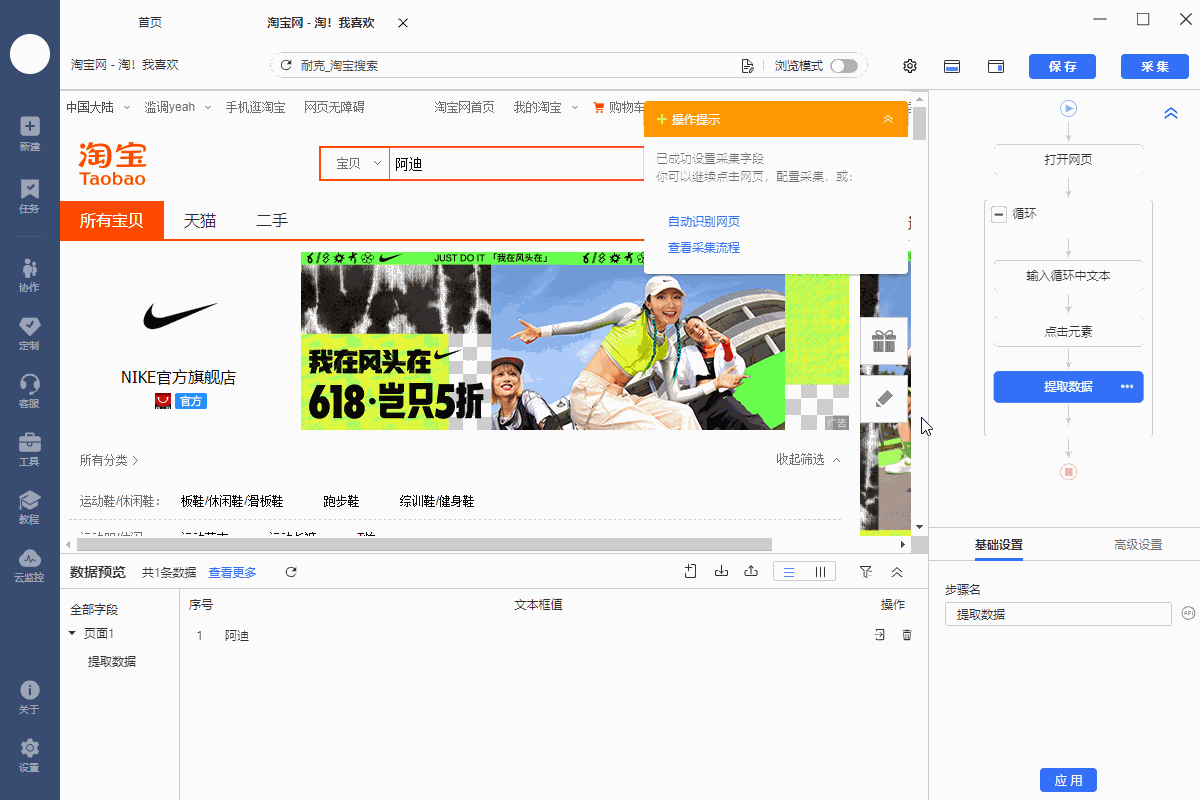Click the API icon beside step name field
The width and height of the screenshot is (1200, 800).
[x=1188, y=613]
